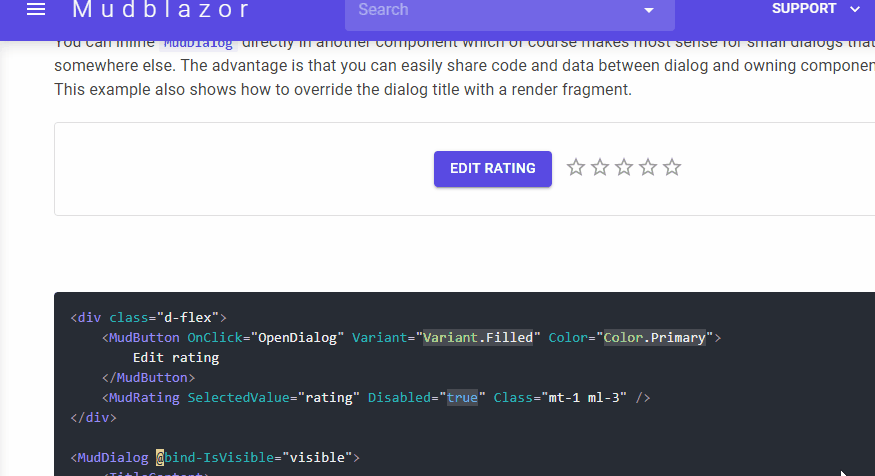The width and height of the screenshot is (875, 476).
Task: Click the "true" value in code
Action: tap(462, 397)
